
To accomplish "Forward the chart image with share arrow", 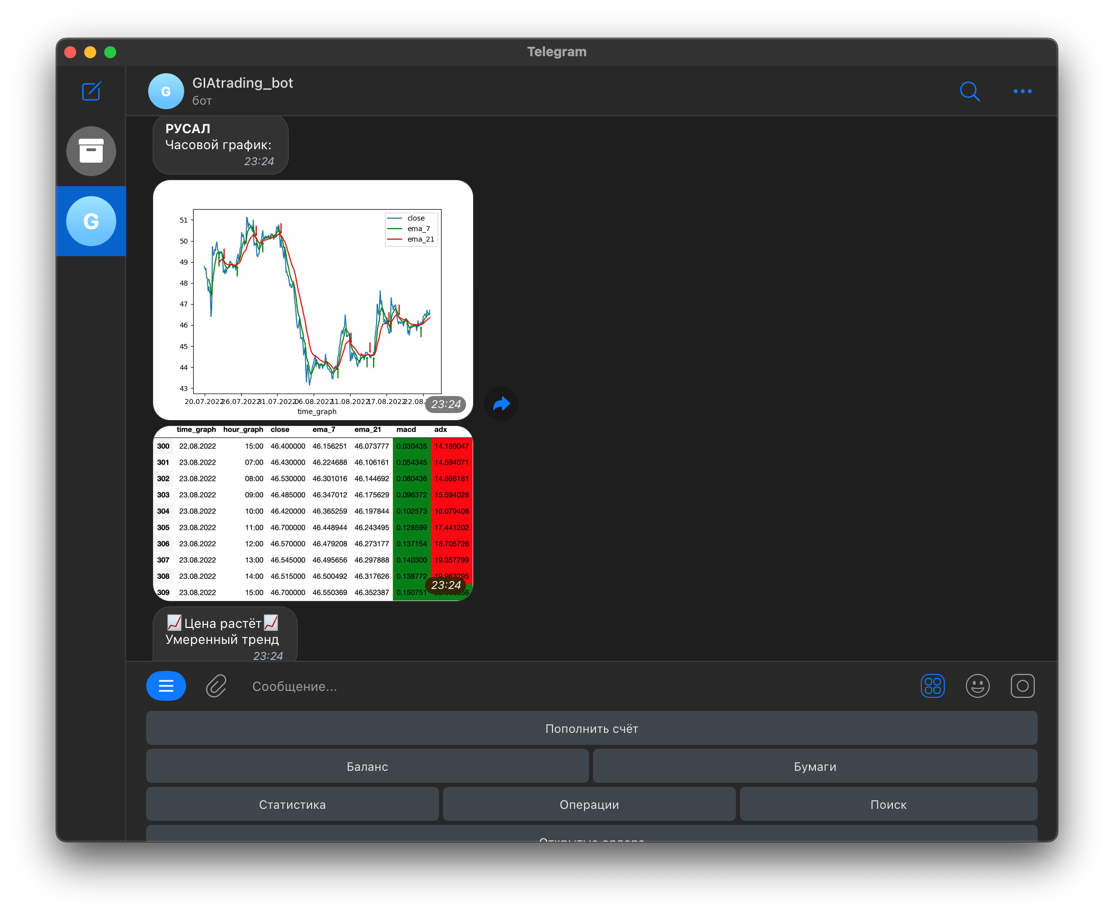I will [x=502, y=404].
